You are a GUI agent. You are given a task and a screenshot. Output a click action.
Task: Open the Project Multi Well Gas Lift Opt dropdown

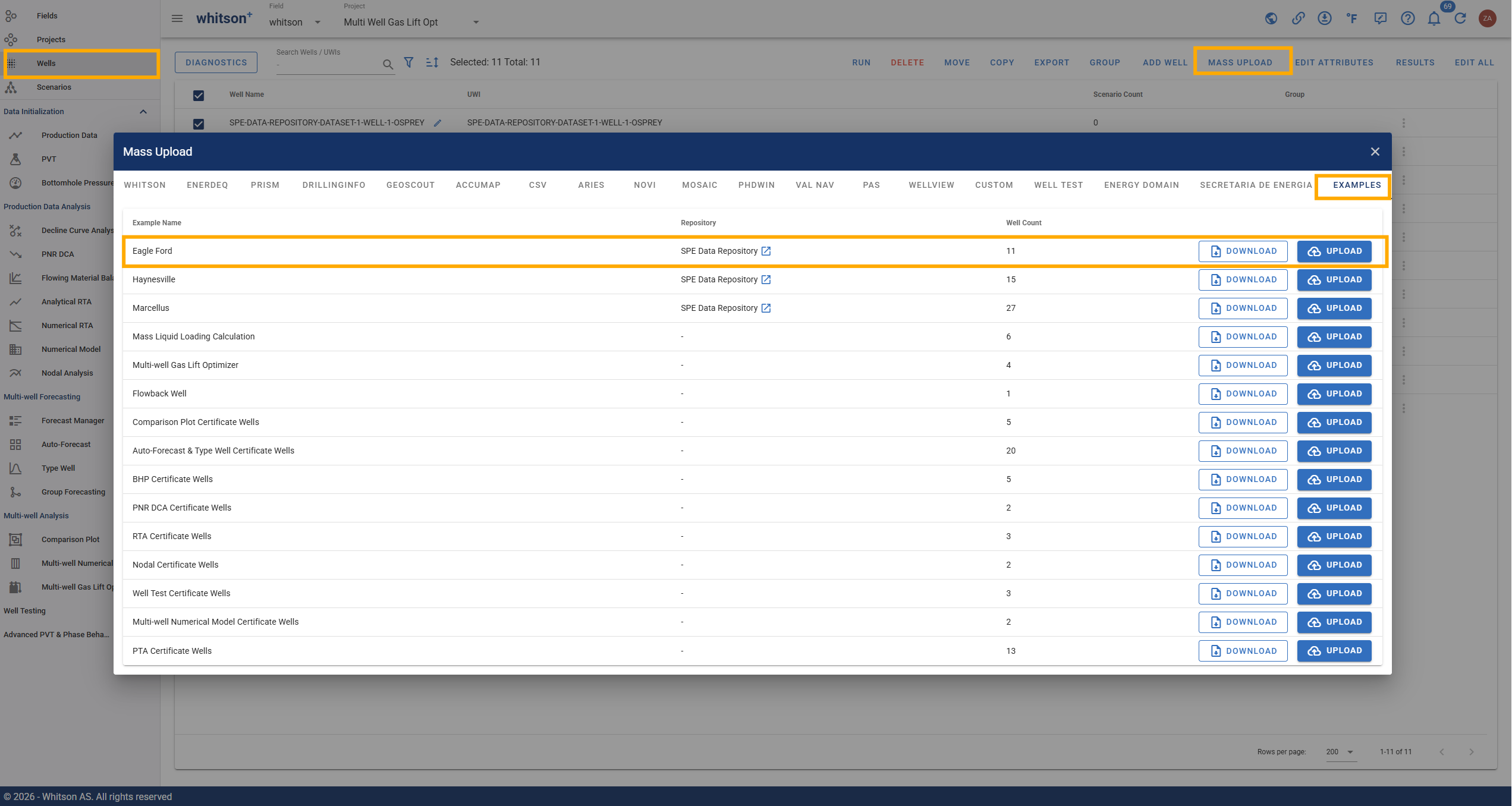pyautogui.click(x=411, y=22)
